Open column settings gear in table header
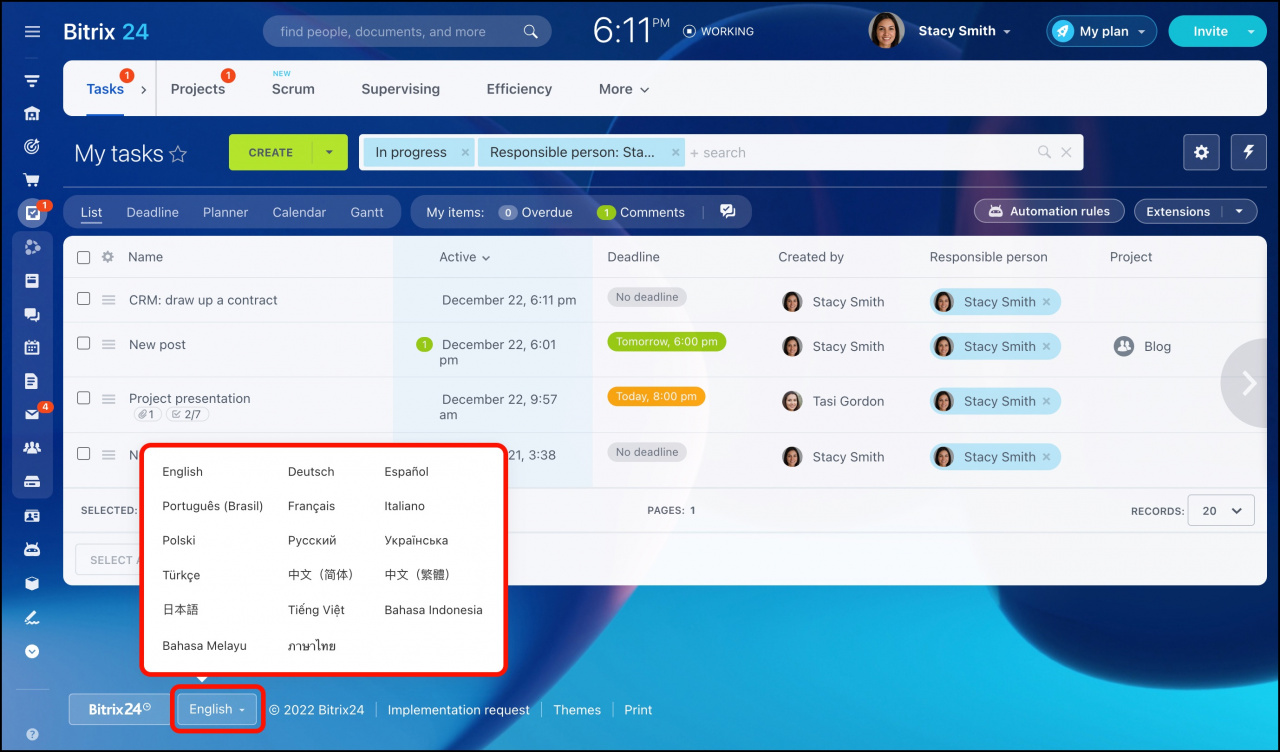Image resolution: width=1280 pixels, height=752 pixels. point(108,257)
